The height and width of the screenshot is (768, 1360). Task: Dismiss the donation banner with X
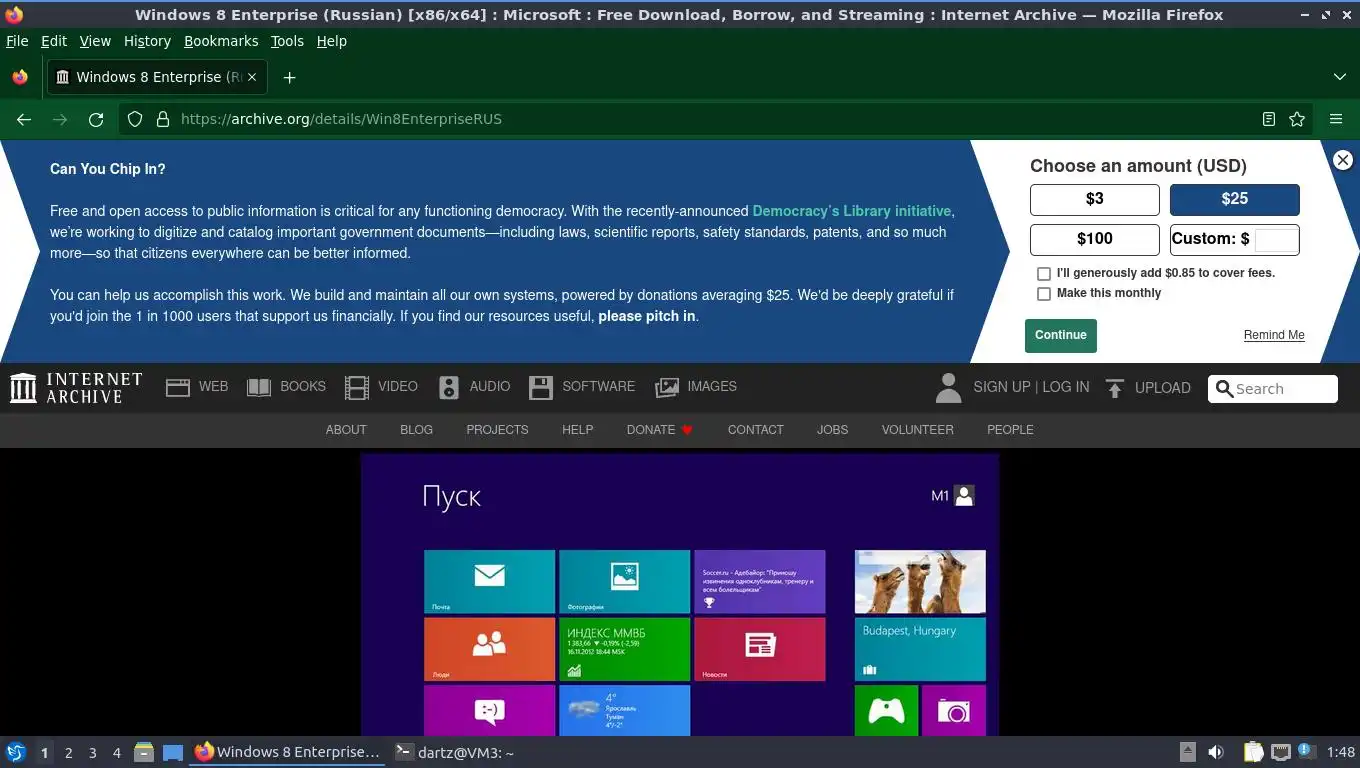click(x=1343, y=160)
